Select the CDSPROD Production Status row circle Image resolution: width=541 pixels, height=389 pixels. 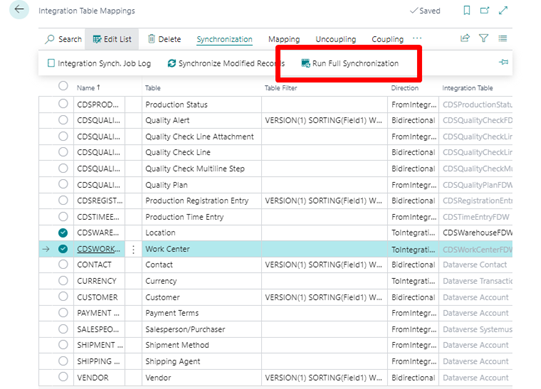63,104
